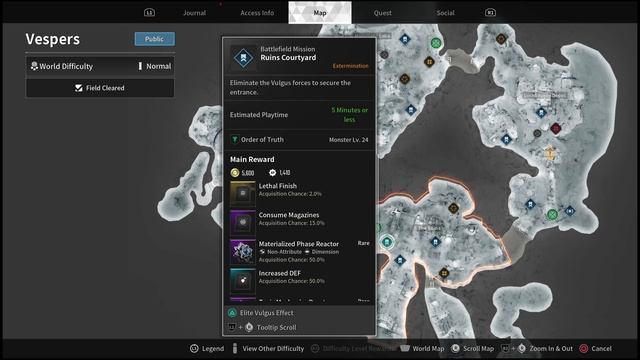The width and height of the screenshot is (640, 360).
Task: Click the Lethal Finish reward thumbnail
Action: point(243,193)
